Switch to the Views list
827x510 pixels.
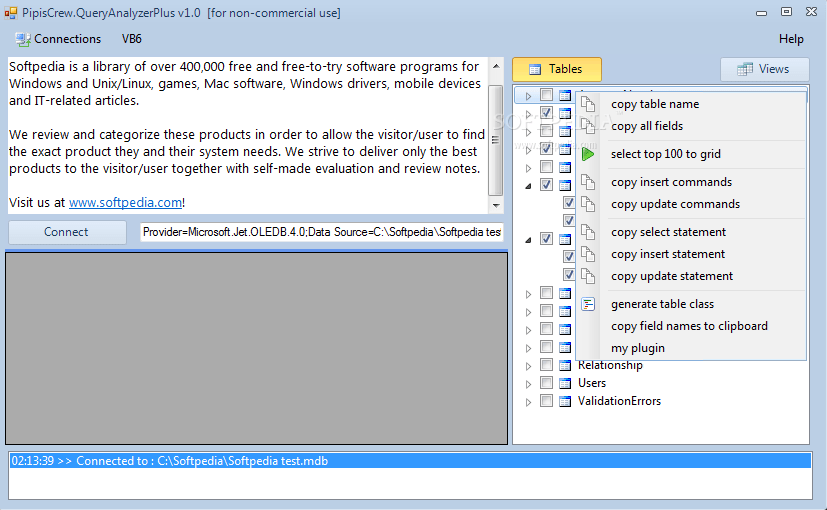(764, 69)
